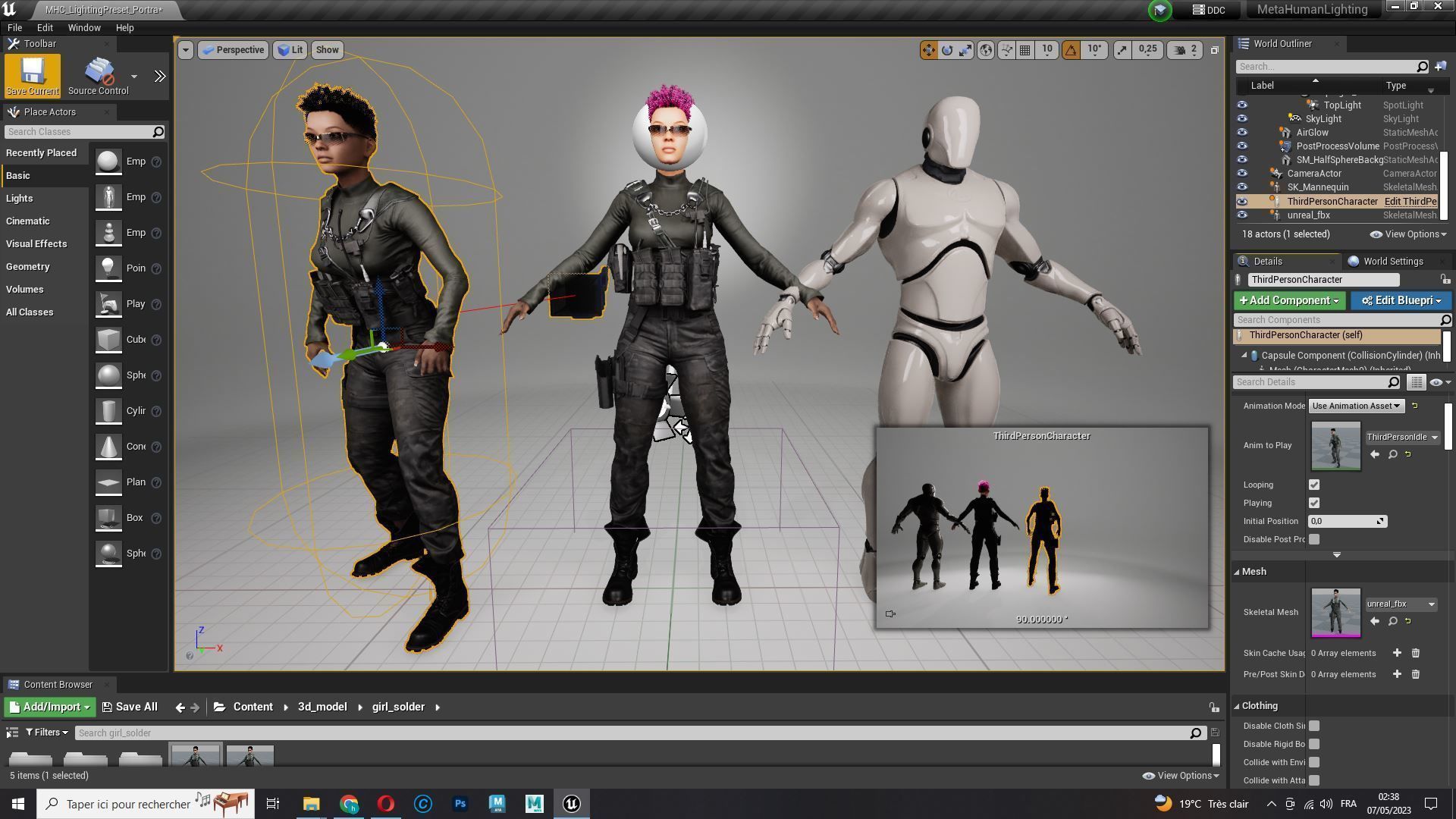The width and height of the screenshot is (1456, 819).
Task: Switch to the Rotate gizmo tool
Action: (947, 49)
